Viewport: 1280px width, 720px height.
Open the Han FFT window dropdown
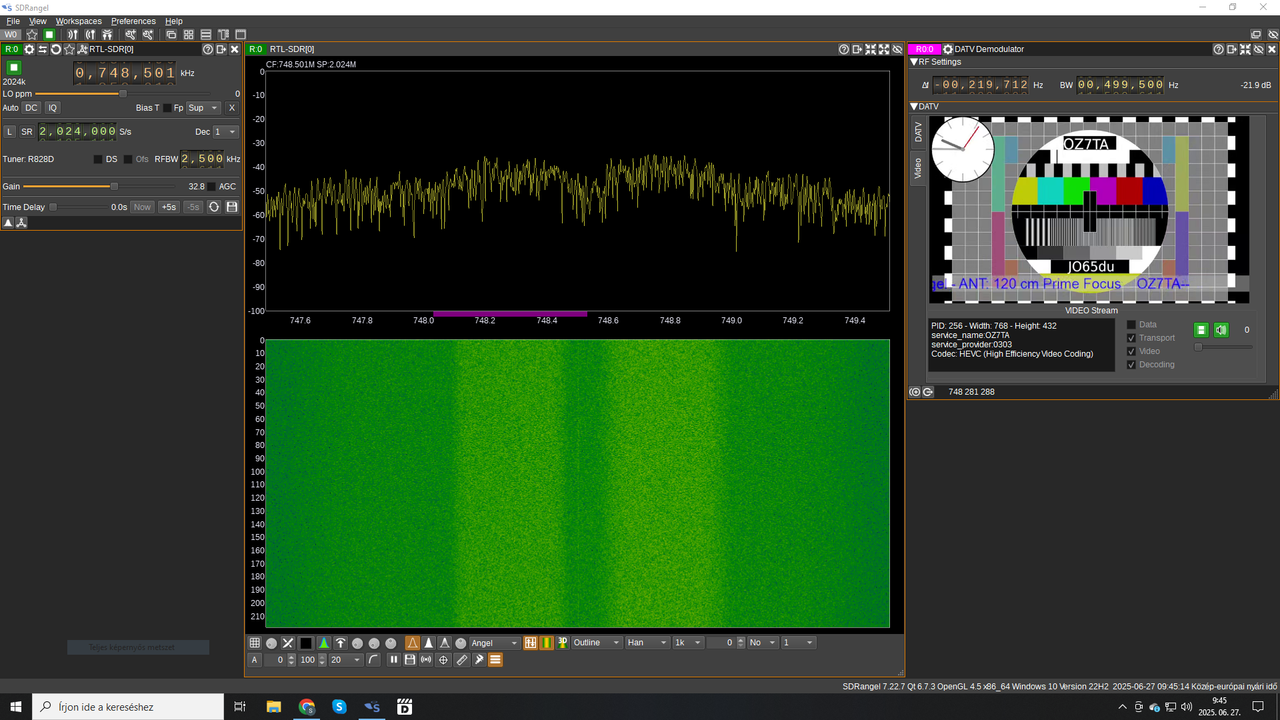(646, 643)
